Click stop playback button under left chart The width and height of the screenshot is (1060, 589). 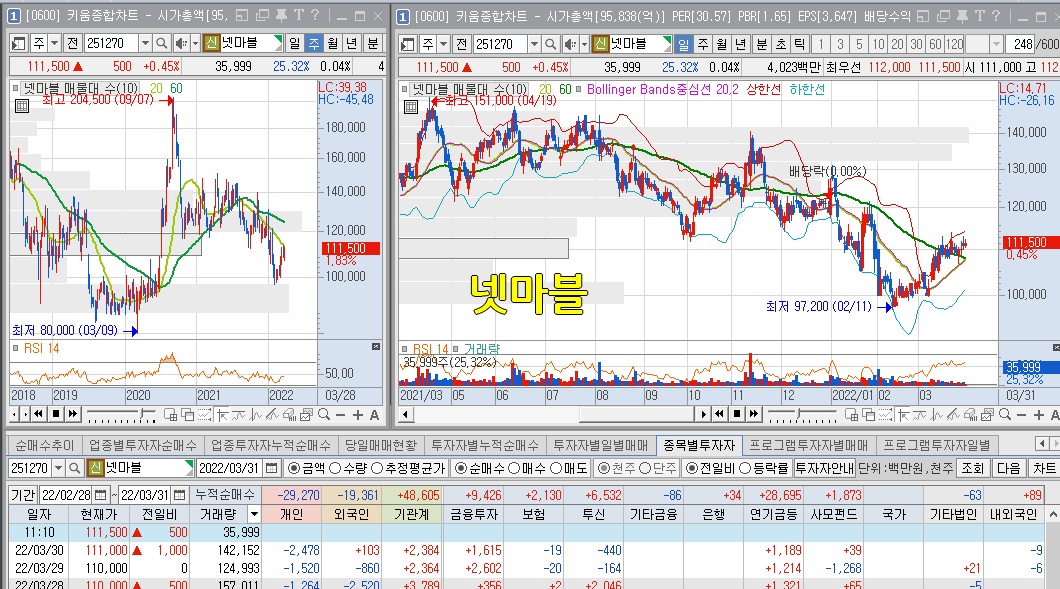pos(56,414)
